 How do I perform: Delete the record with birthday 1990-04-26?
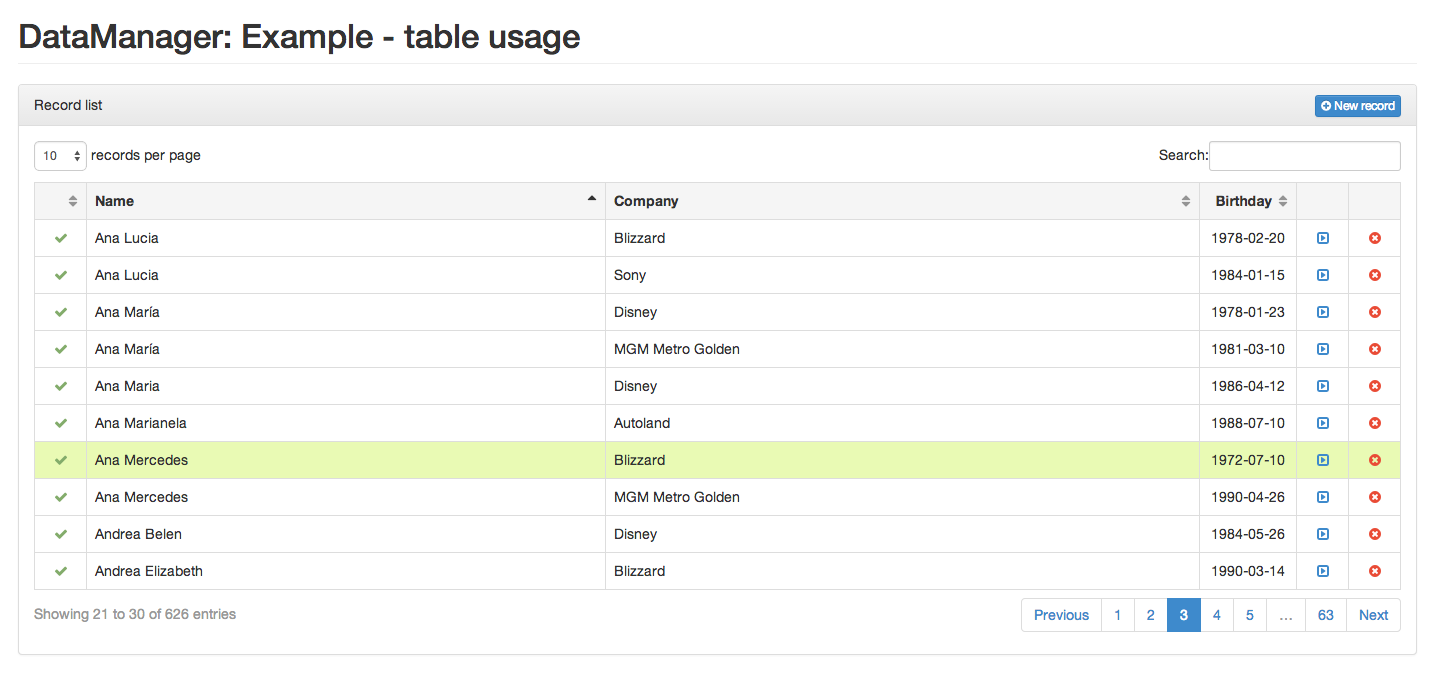point(1374,497)
